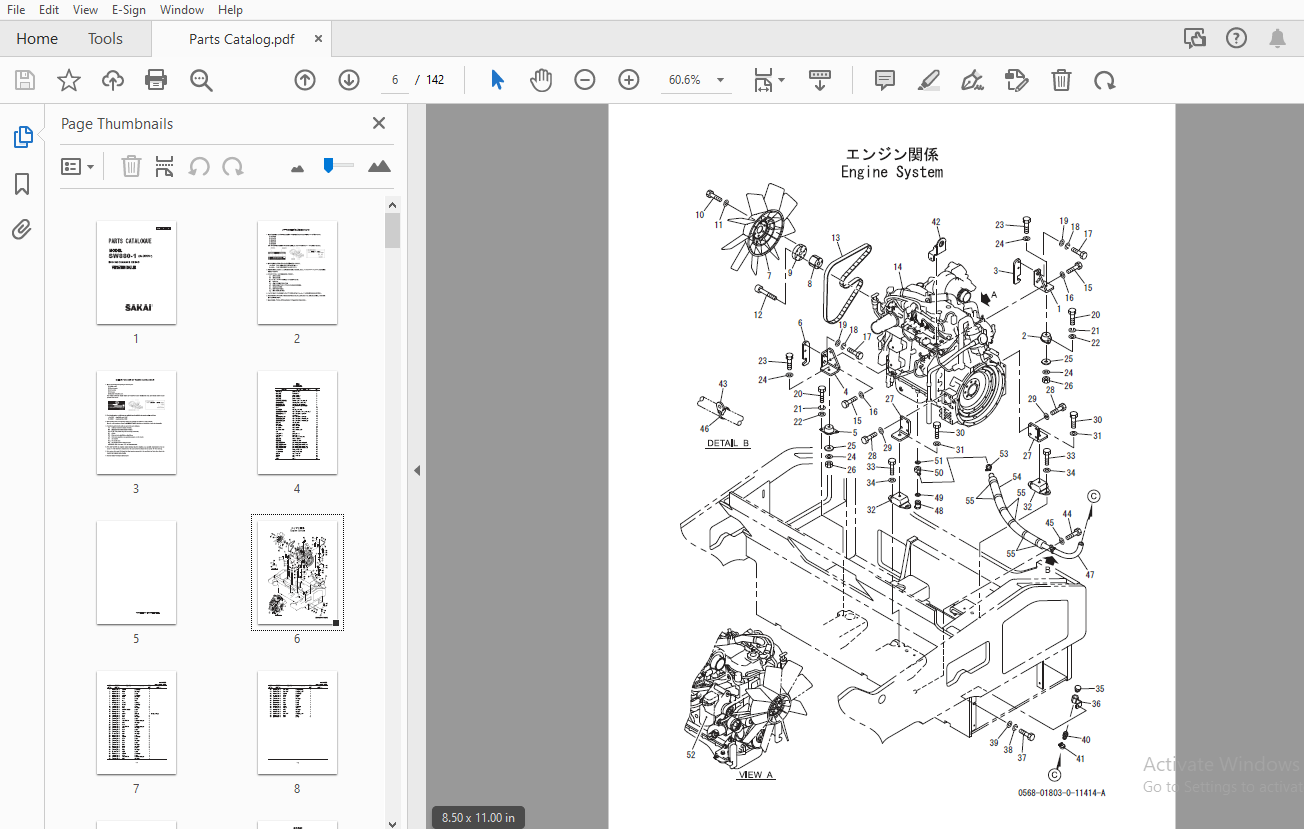This screenshot has height=829, width=1304.
Task: Add a comment with the speech bubble icon
Action: 885,80
